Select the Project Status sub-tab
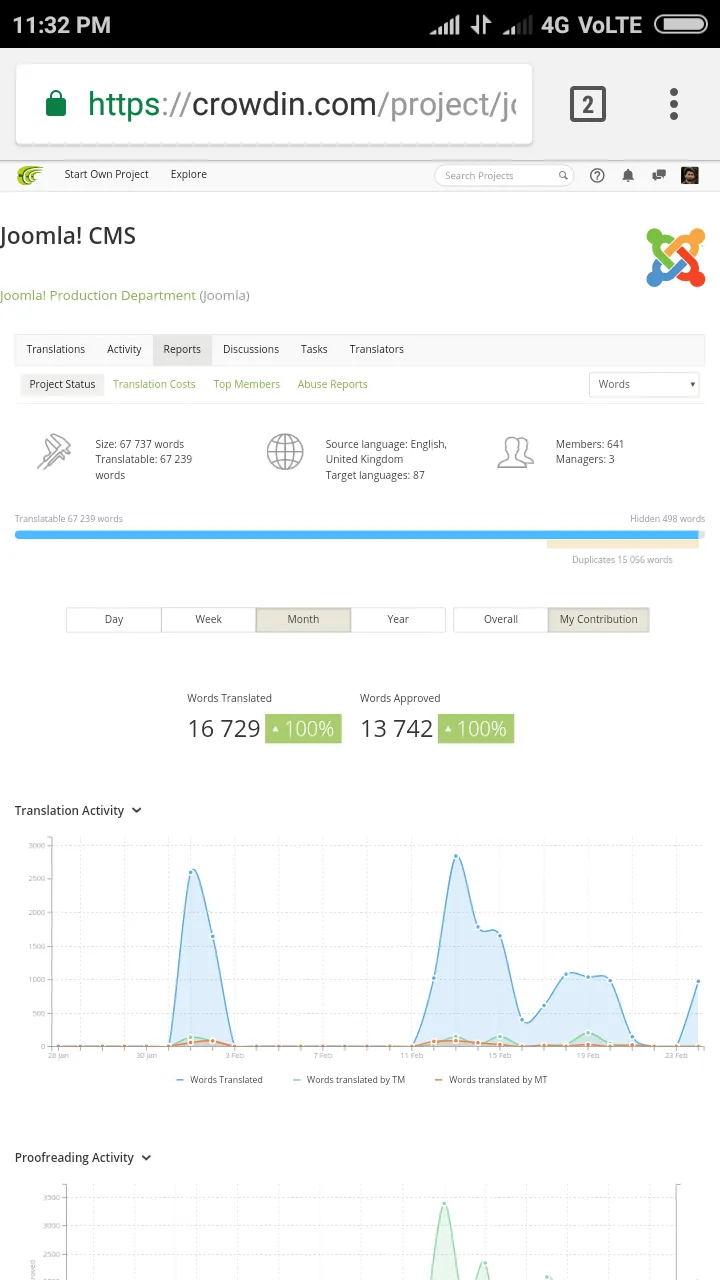The image size is (720, 1280). (x=62, y=384)
